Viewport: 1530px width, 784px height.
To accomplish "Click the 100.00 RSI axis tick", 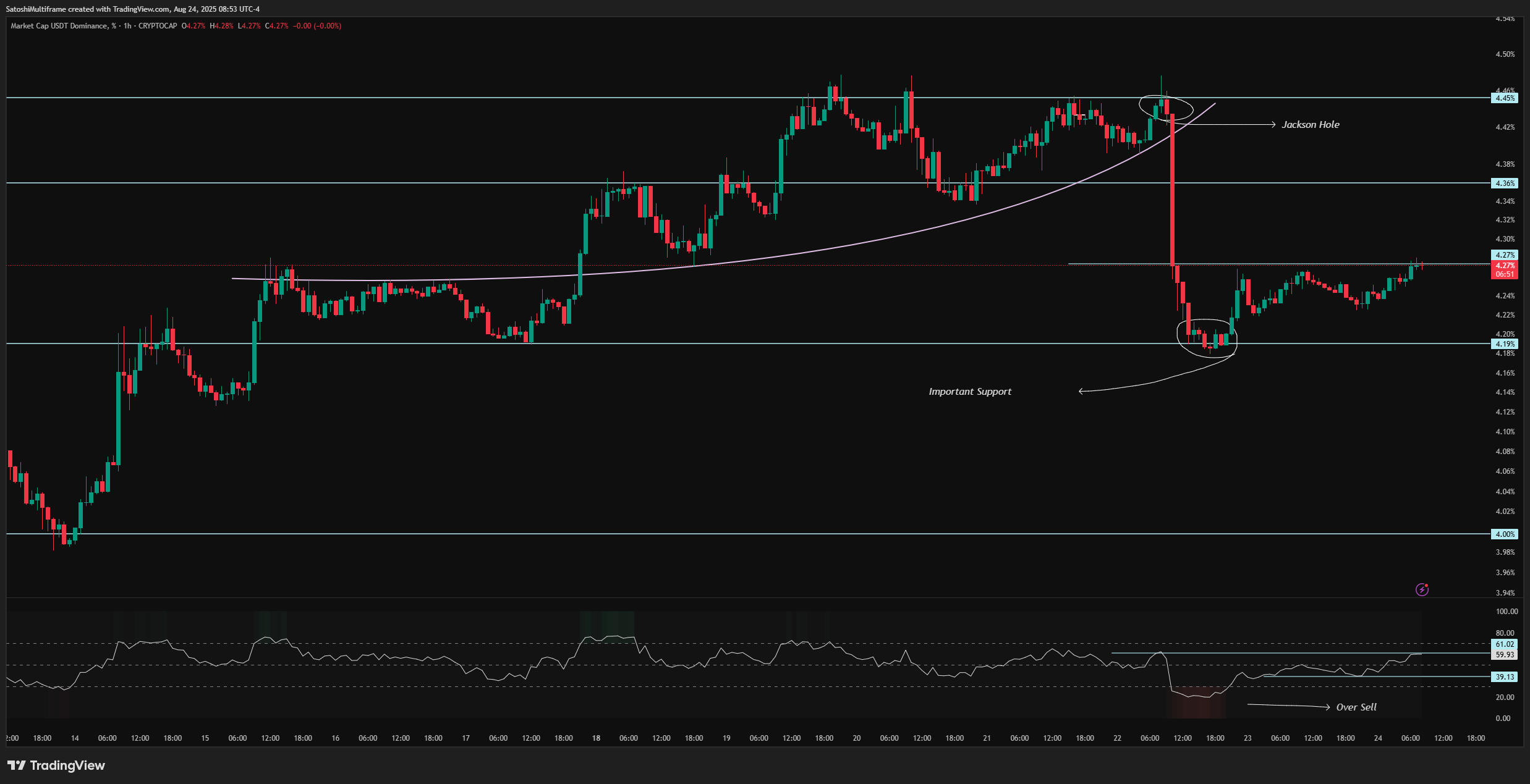I will click(1507, 612).
